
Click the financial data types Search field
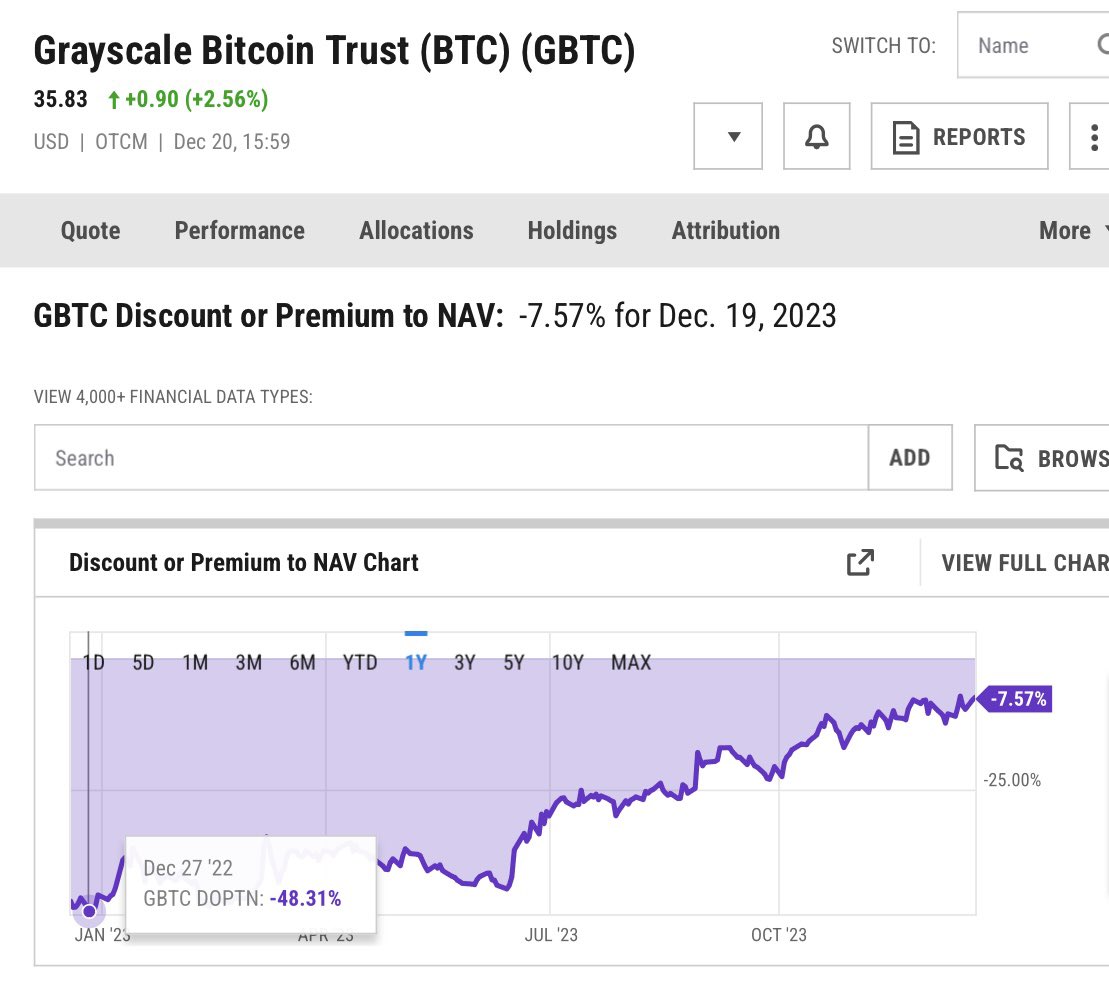[451, 458]
